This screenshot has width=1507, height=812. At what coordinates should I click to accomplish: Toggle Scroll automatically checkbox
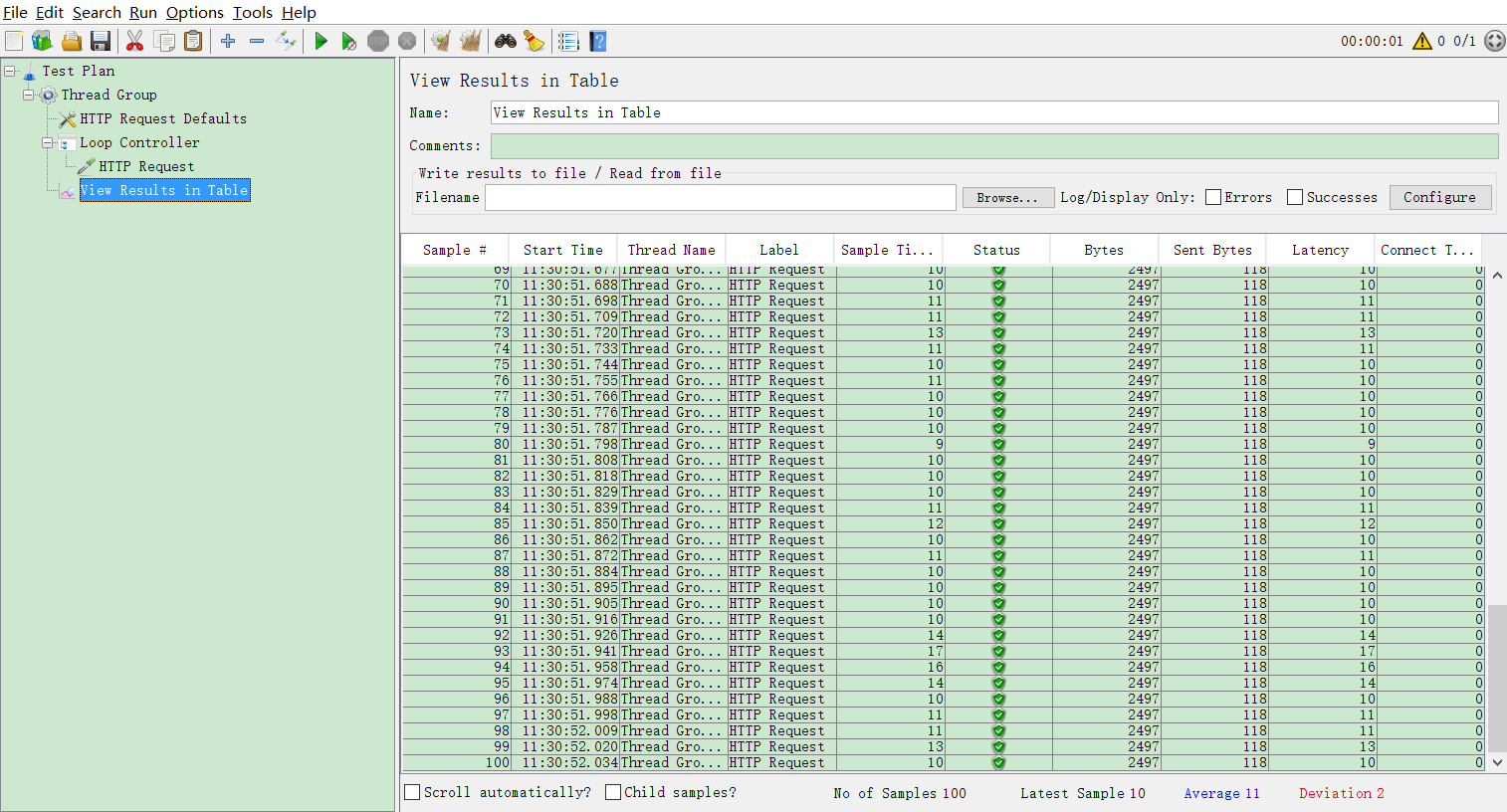(412, 792)
